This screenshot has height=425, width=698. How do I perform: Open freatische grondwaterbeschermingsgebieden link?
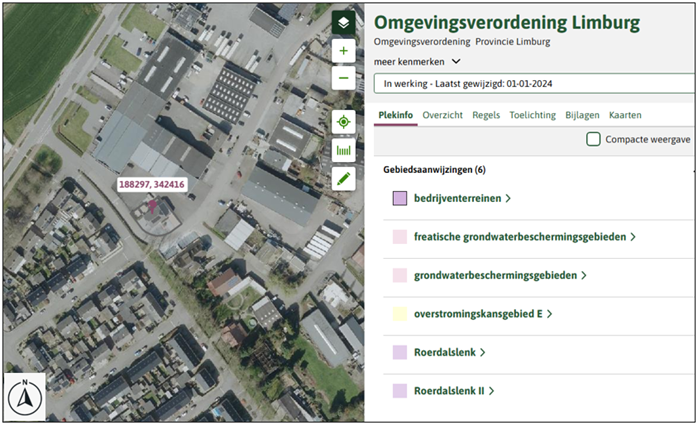click(x=524, y=237)
